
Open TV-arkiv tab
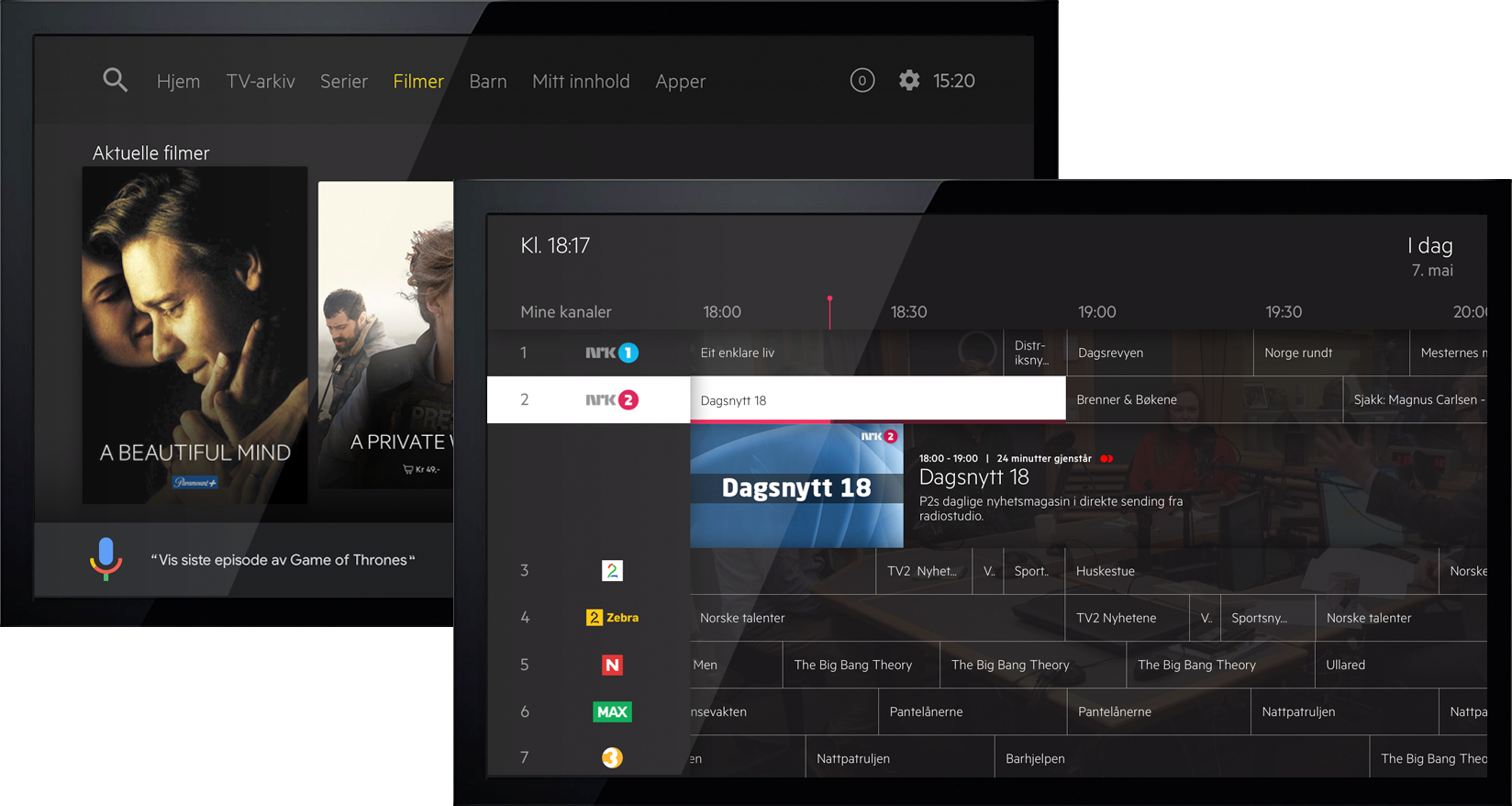261,82
